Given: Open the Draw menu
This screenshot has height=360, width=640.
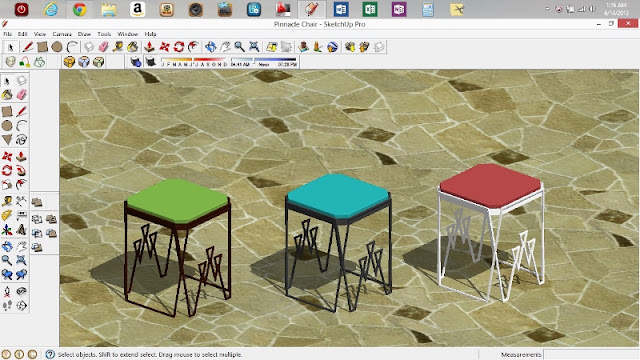Looking at the screenshot, I should pos(84,34).
